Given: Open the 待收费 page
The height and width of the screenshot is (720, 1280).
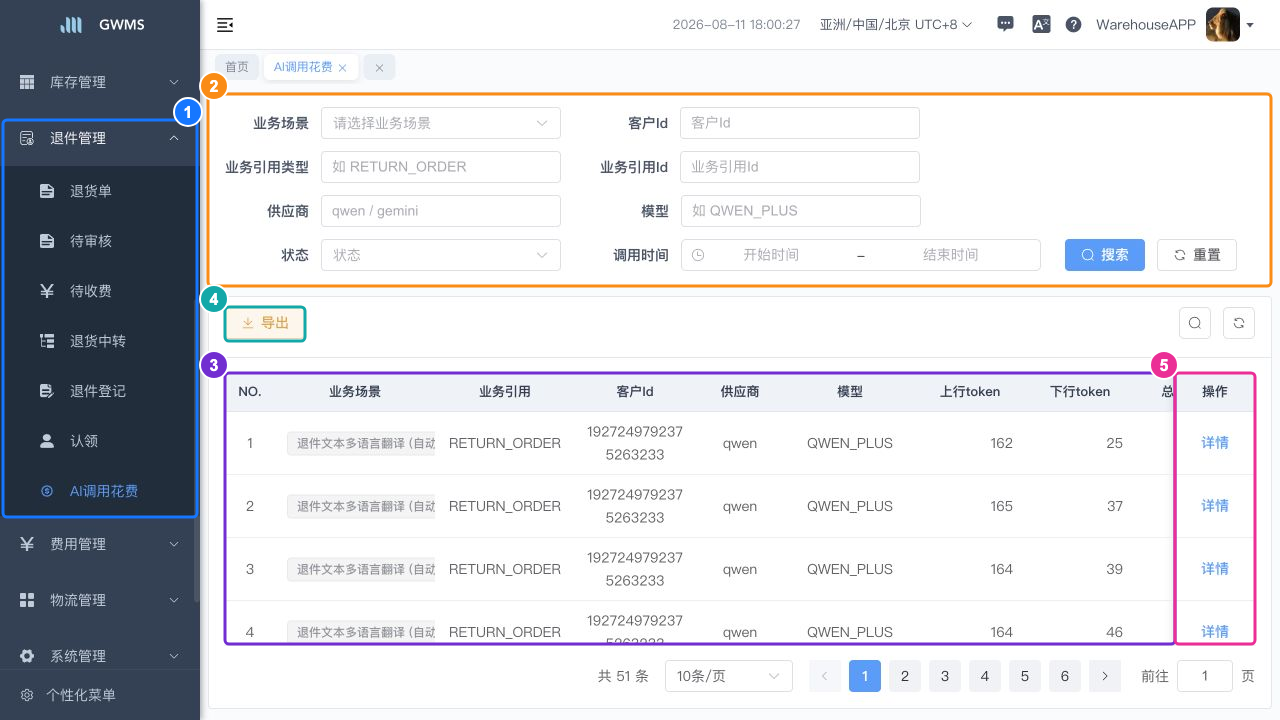Looking at the screenshot, I should pos(100,291).
